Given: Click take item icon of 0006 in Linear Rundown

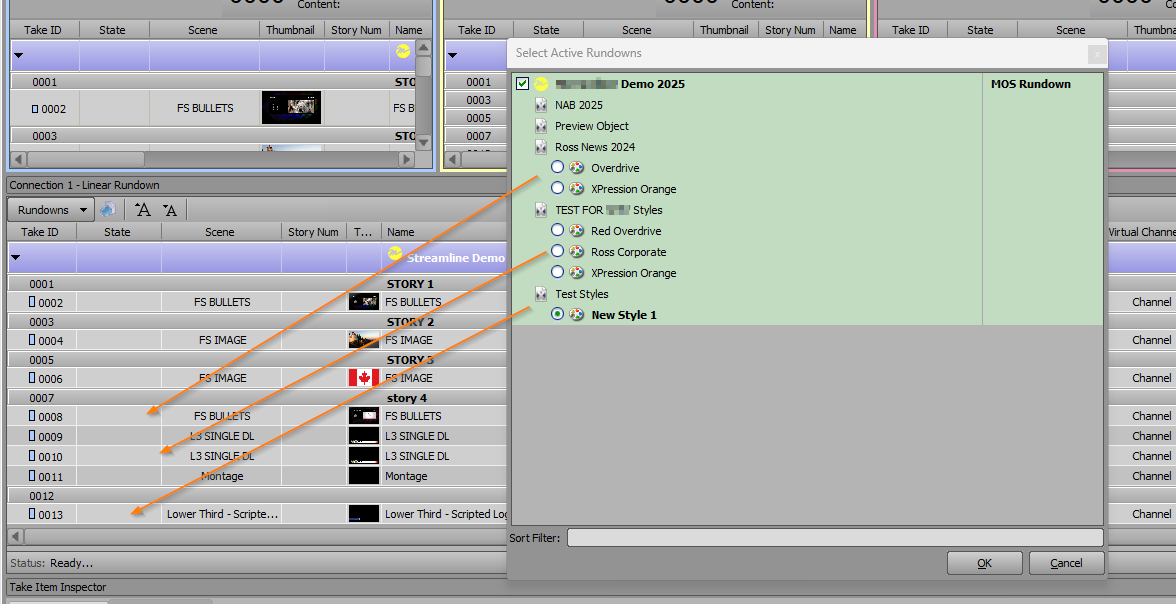Looking at the screenshot, I should (x=32, y=378).
